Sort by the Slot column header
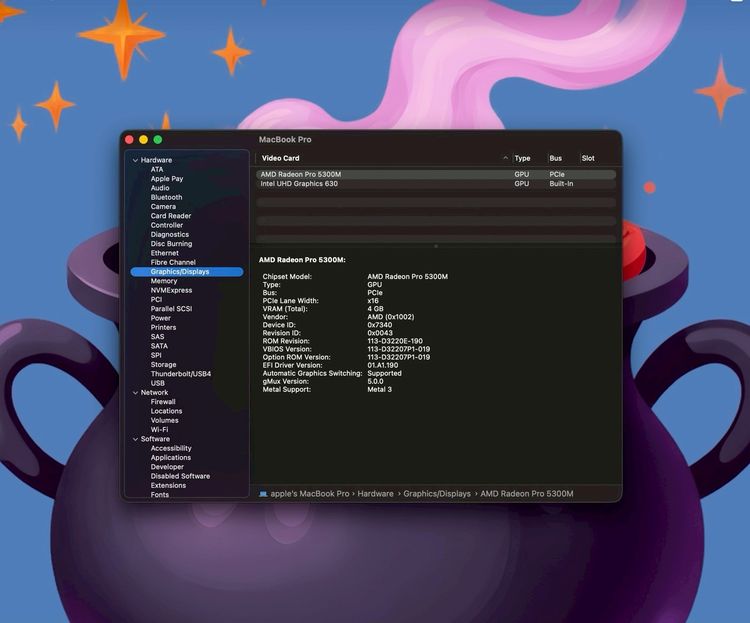Screen dimensions: 750x623 click(x=588, y=158)
